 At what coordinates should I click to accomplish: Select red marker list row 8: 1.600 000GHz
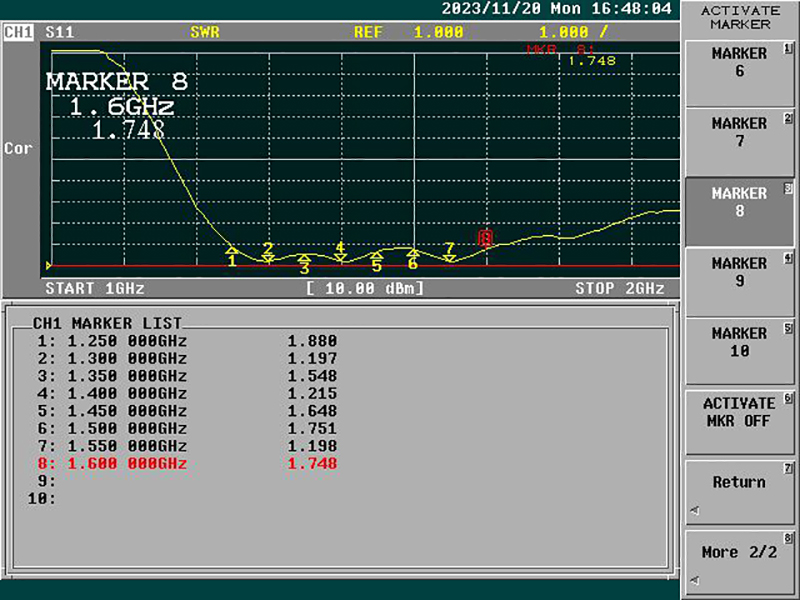click(x=187, y=463)
